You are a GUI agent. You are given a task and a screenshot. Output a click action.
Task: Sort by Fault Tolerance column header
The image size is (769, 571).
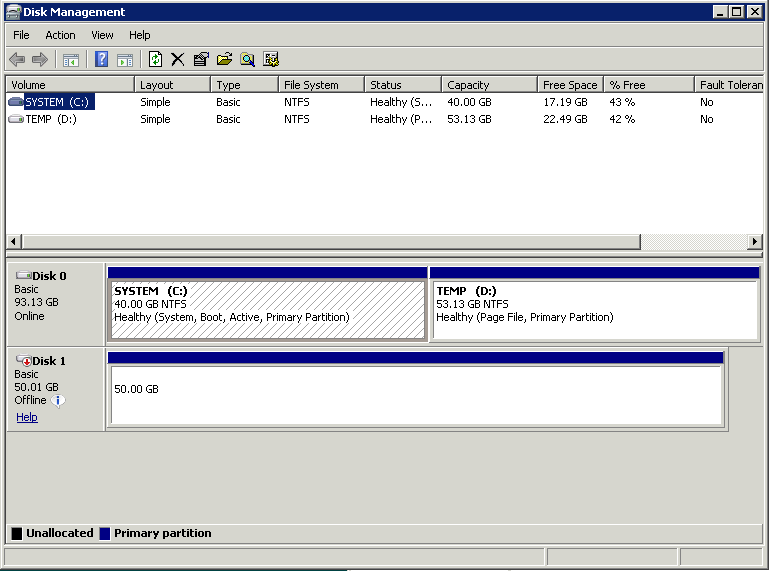coord(729,85)
